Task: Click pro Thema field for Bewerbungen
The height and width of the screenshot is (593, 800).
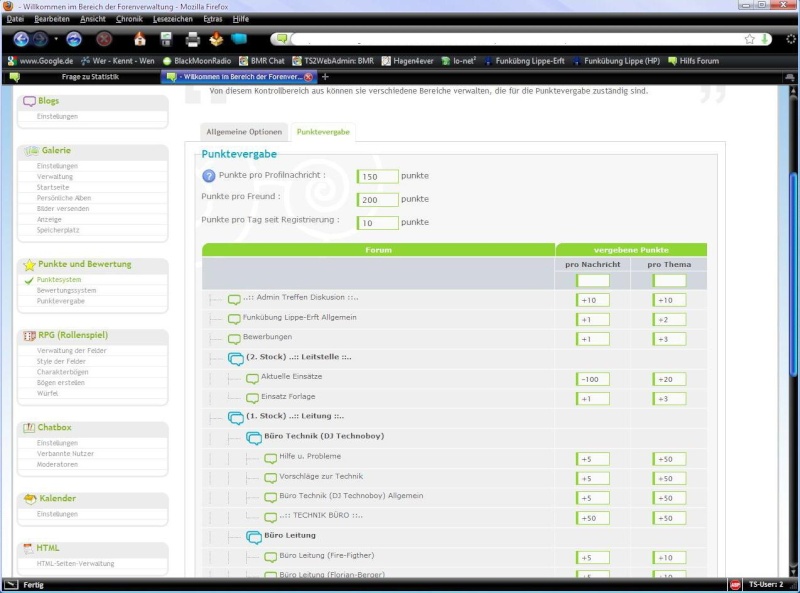Action: (x=669, y=339)
